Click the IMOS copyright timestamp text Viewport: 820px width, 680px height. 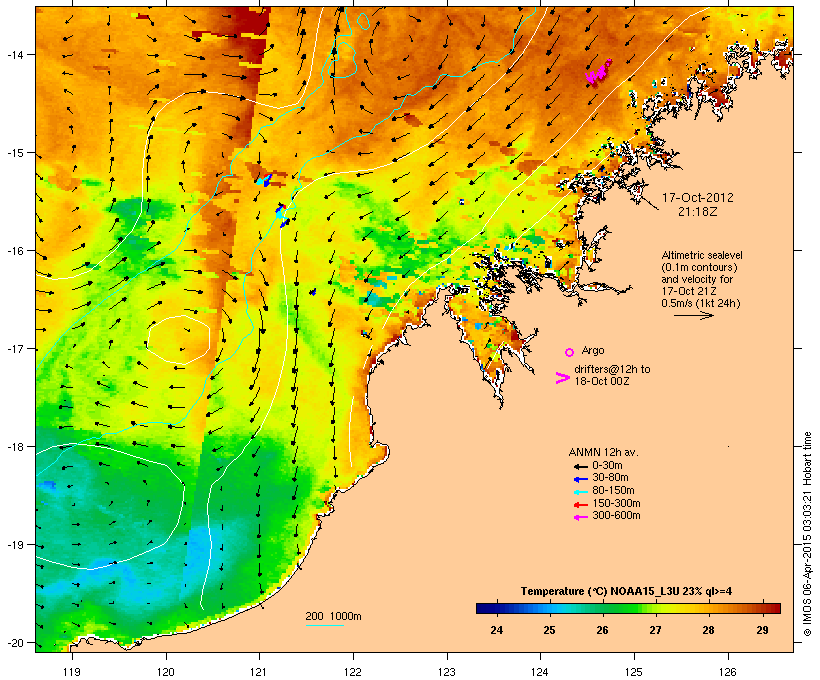pyautogui.click(x=807, y=534)
